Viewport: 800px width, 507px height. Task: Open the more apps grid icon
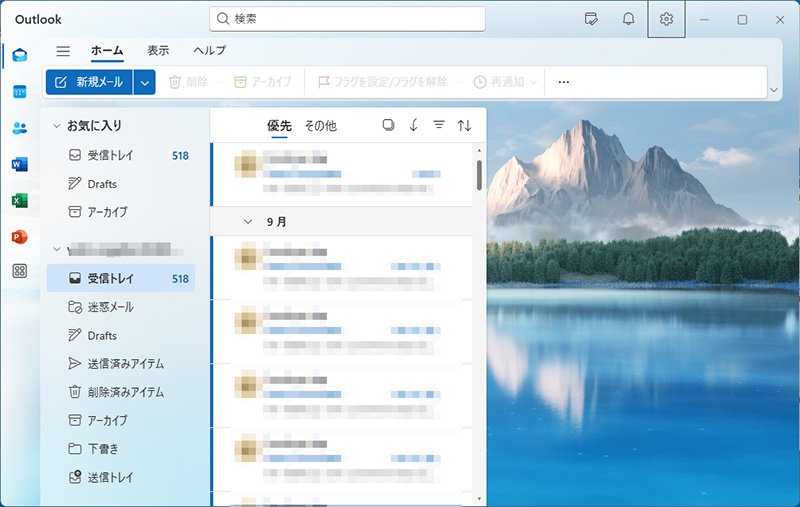20,271
